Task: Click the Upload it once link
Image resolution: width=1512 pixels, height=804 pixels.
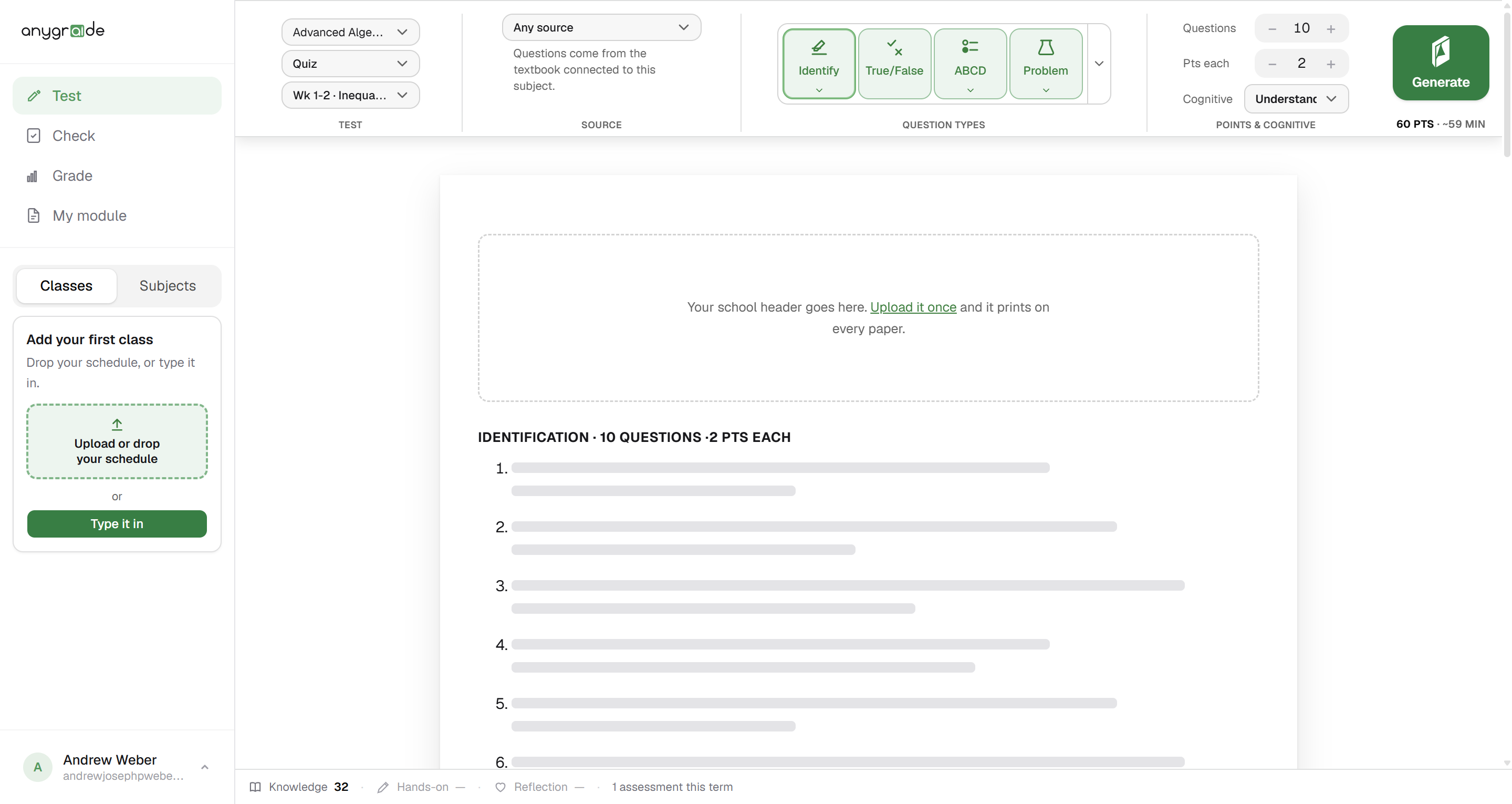Action: 913,307
